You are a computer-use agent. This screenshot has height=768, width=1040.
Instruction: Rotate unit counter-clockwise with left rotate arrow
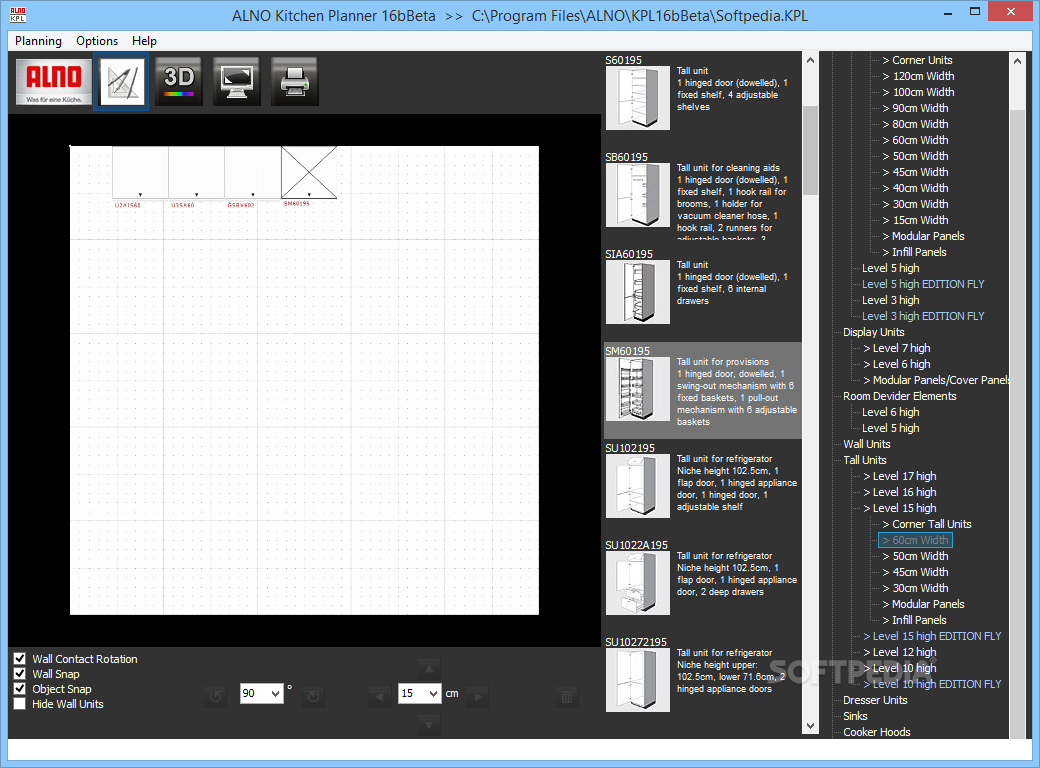point(215,696)
